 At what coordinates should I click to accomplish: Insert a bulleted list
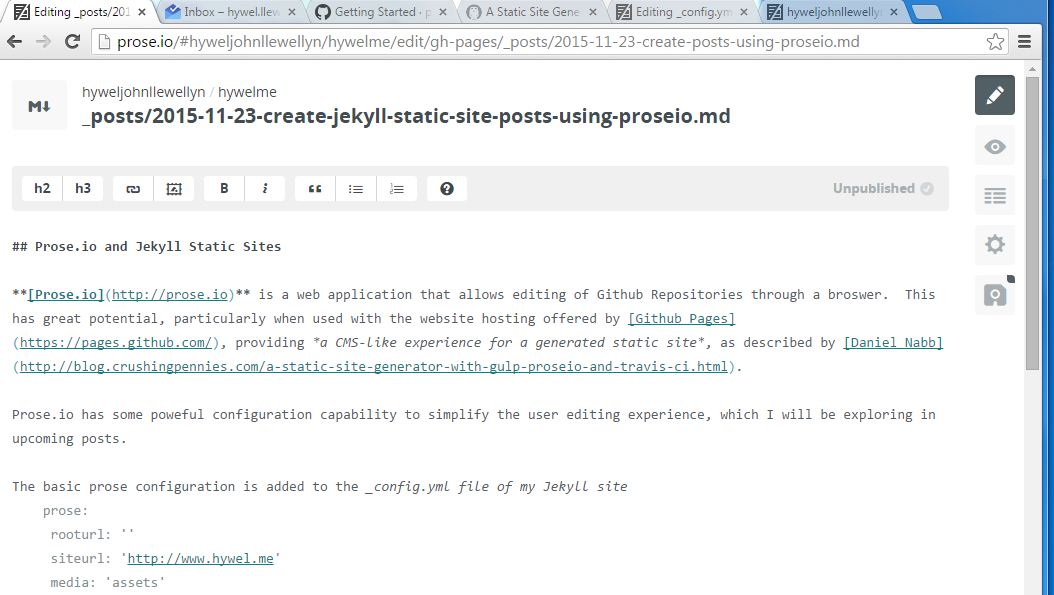point(356,189)
